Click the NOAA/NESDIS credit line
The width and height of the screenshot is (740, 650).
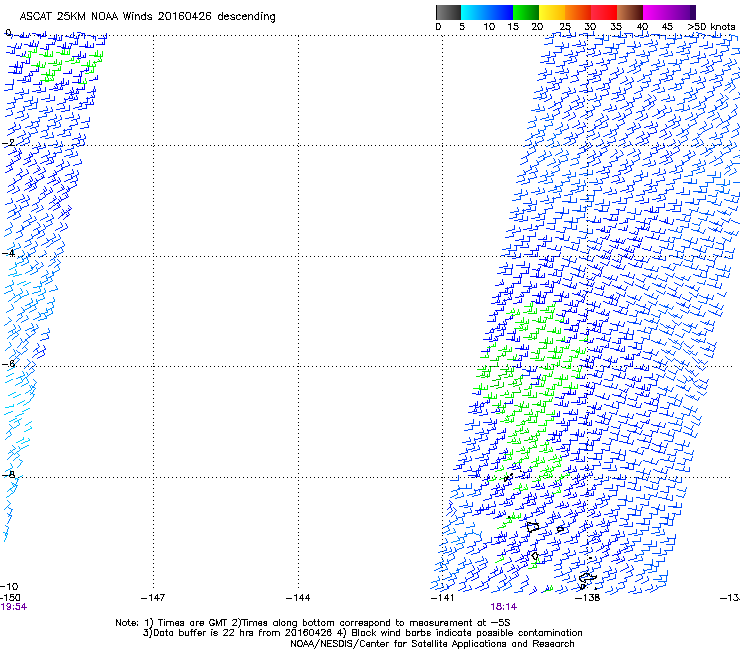tap(432, 644)
